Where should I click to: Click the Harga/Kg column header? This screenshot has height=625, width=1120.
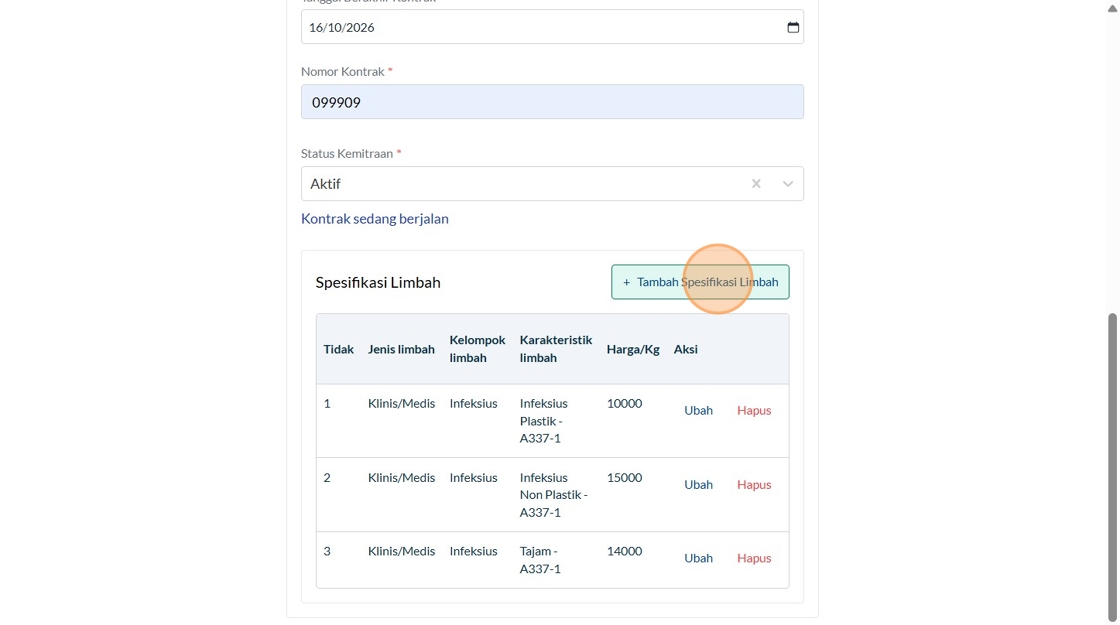point(633,349)
